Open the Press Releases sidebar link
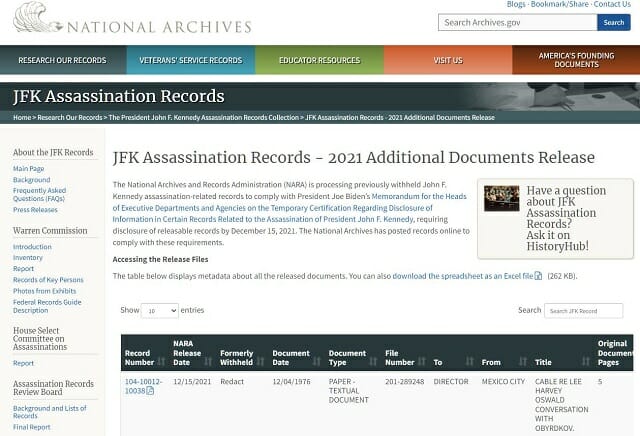This screenshot has height=436, width=640. coord(35,210)
